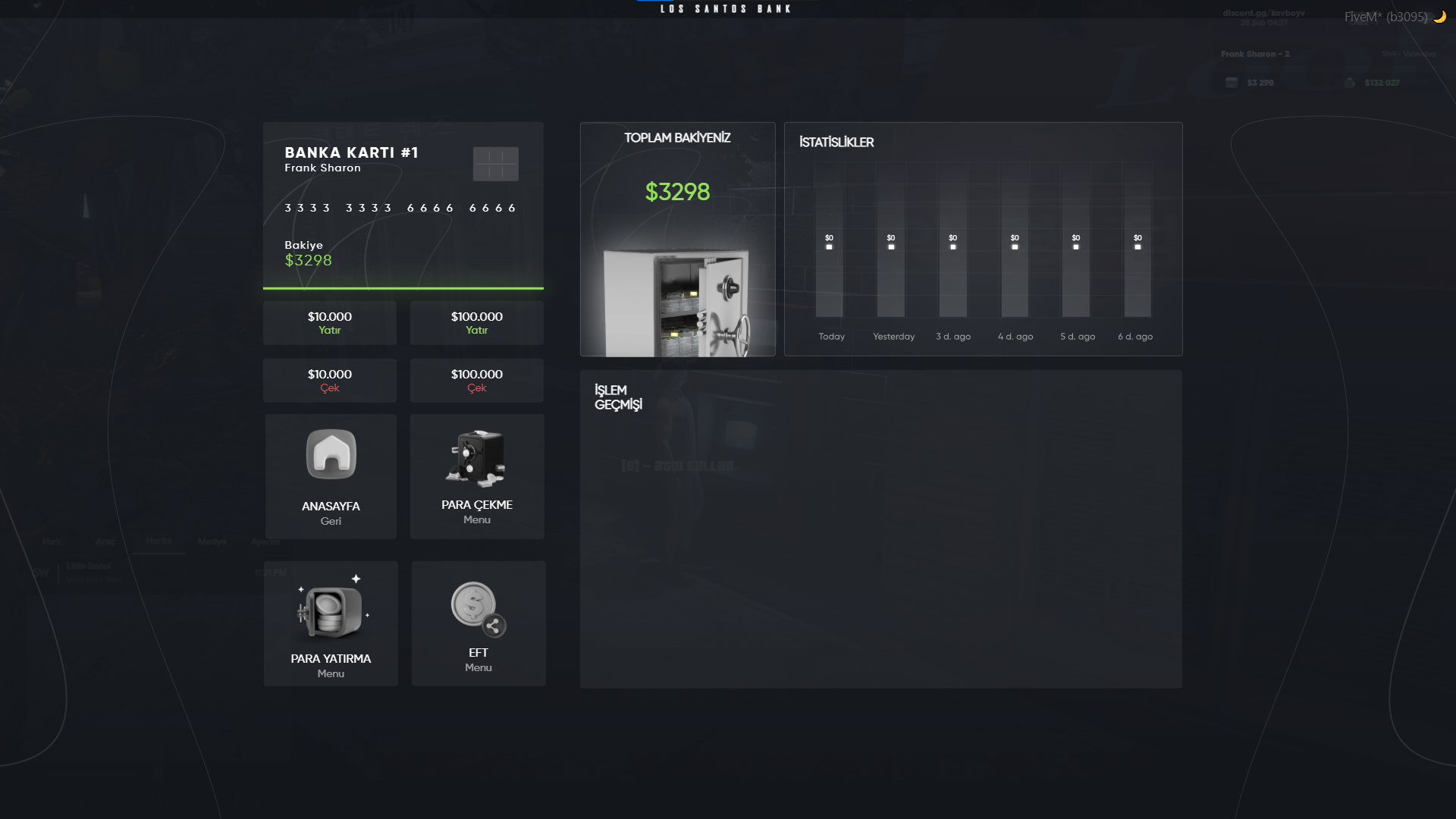This screenshot has width=1456, height=819.
Task: Click the open safe image under Toplam Bakiyeniz
Action: point(676,302)
